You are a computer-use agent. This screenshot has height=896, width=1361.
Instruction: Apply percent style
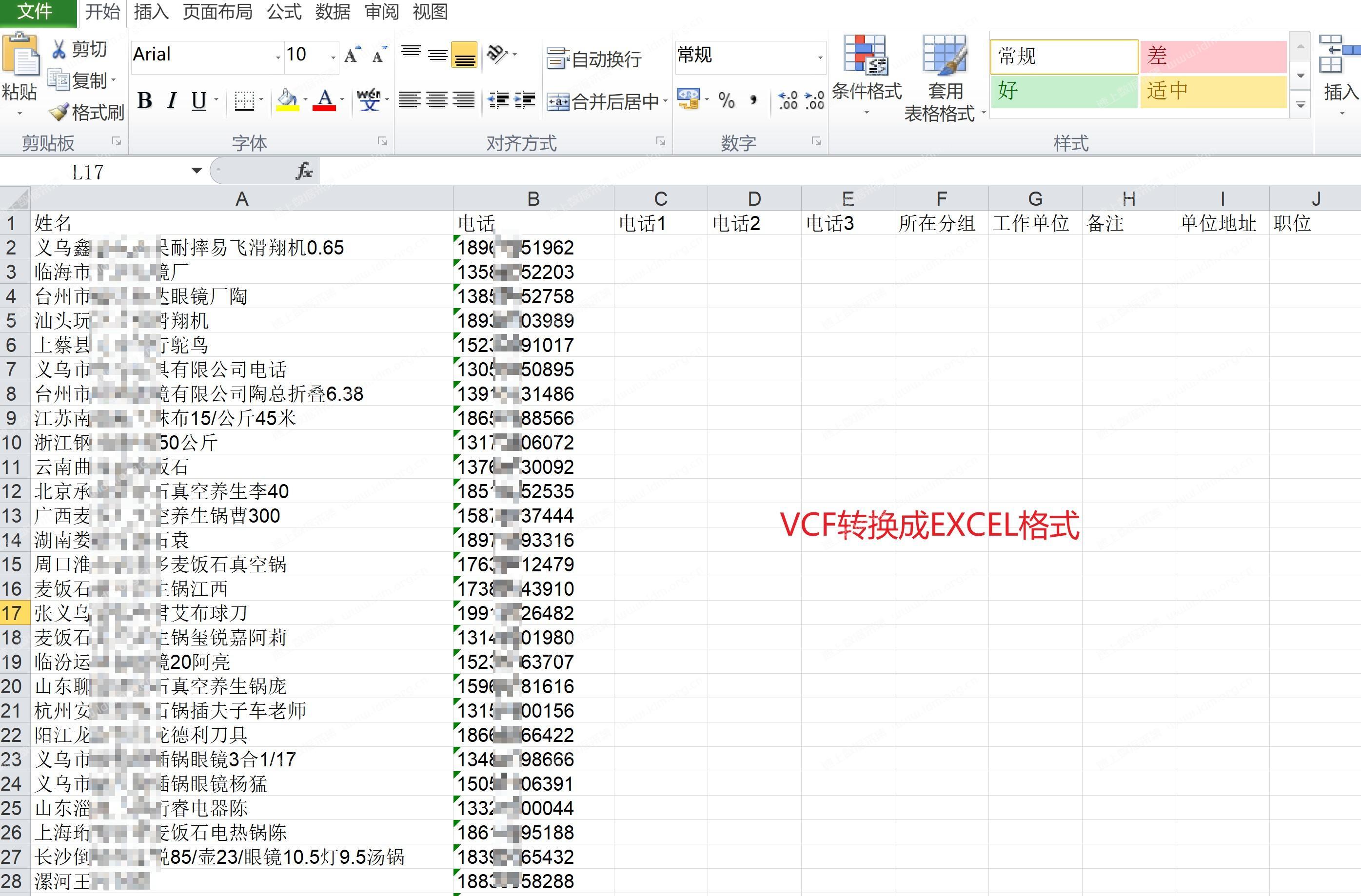click(x=726, y=100)
